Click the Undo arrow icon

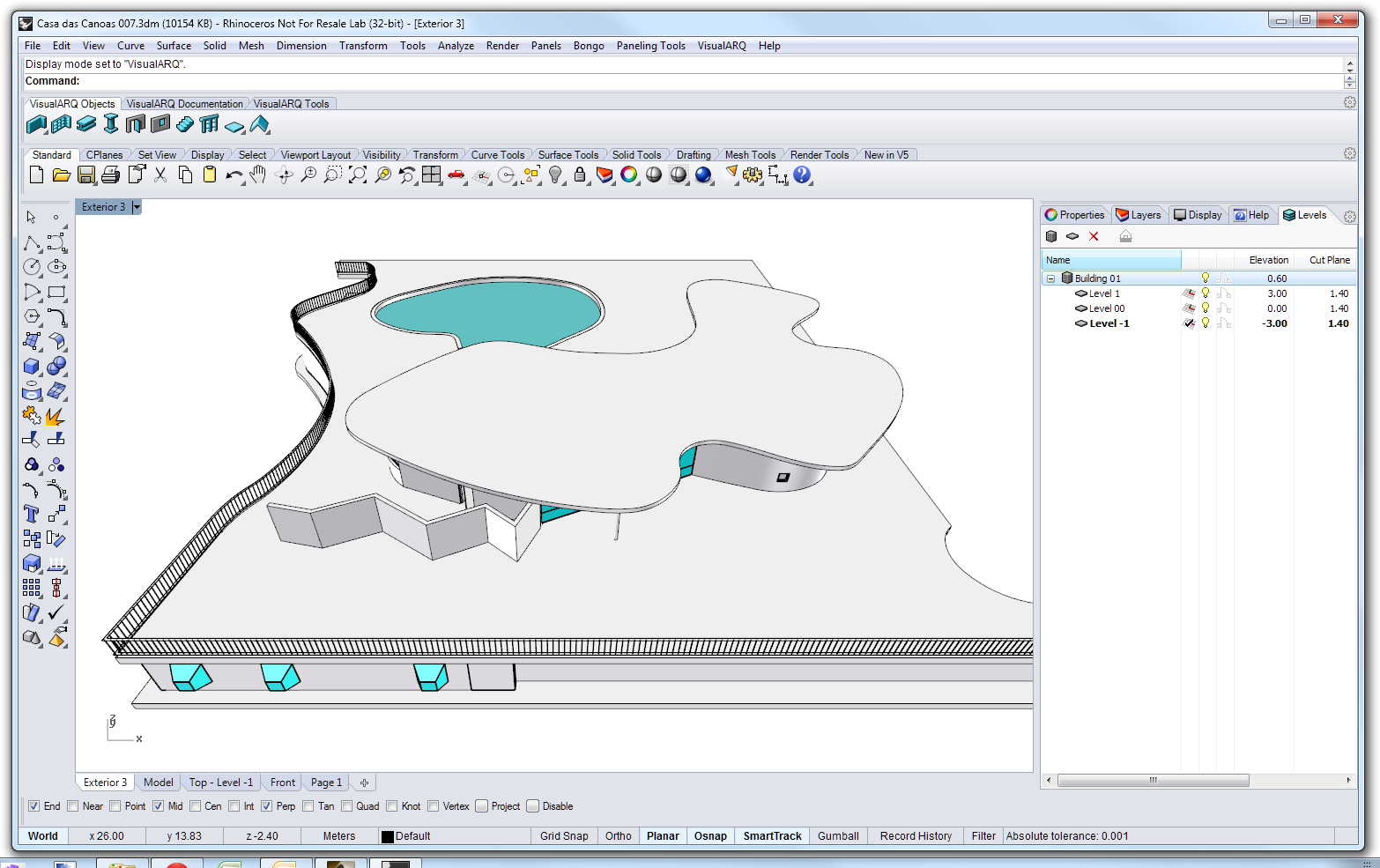point(234,174)
